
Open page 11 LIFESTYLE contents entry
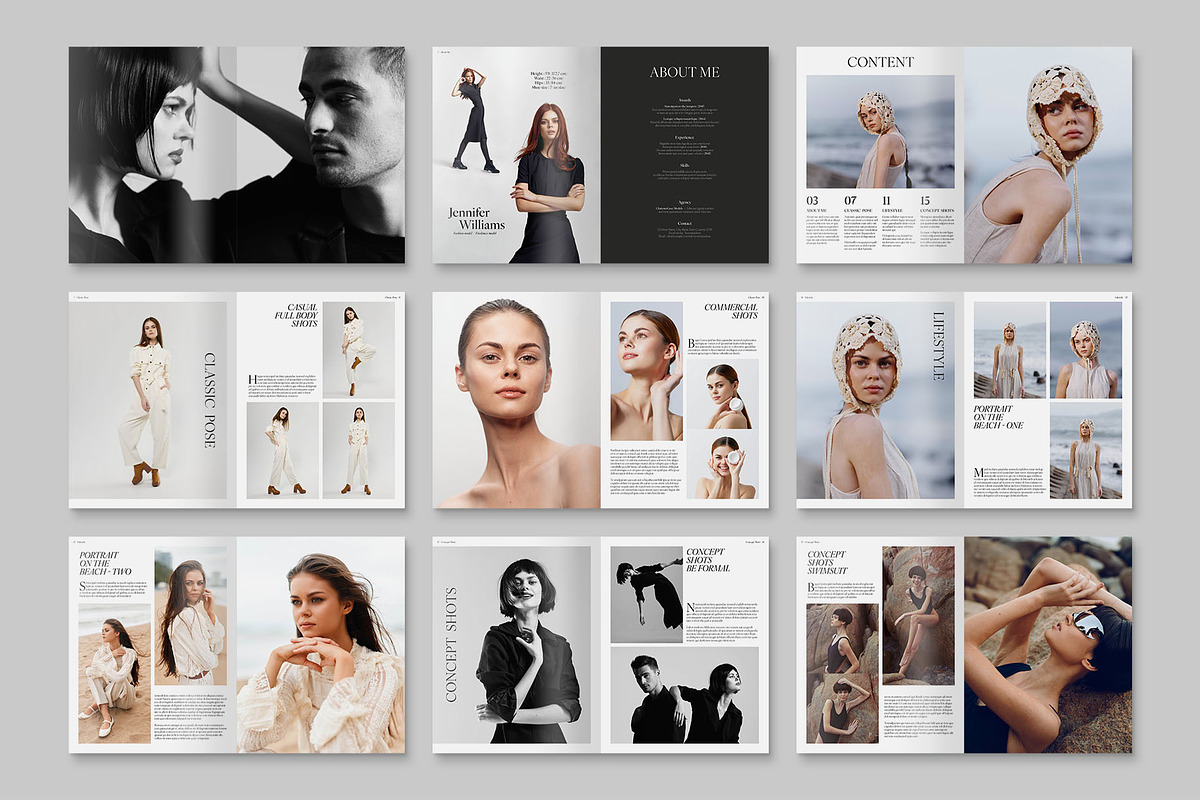(889, 205)
